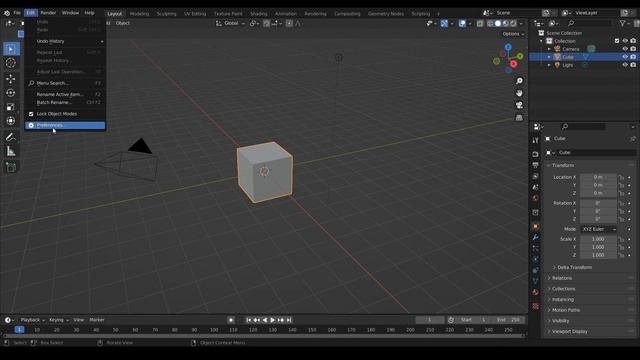Select the Add Cube tool
Screen dimensions: 640x360
[11, 167]
